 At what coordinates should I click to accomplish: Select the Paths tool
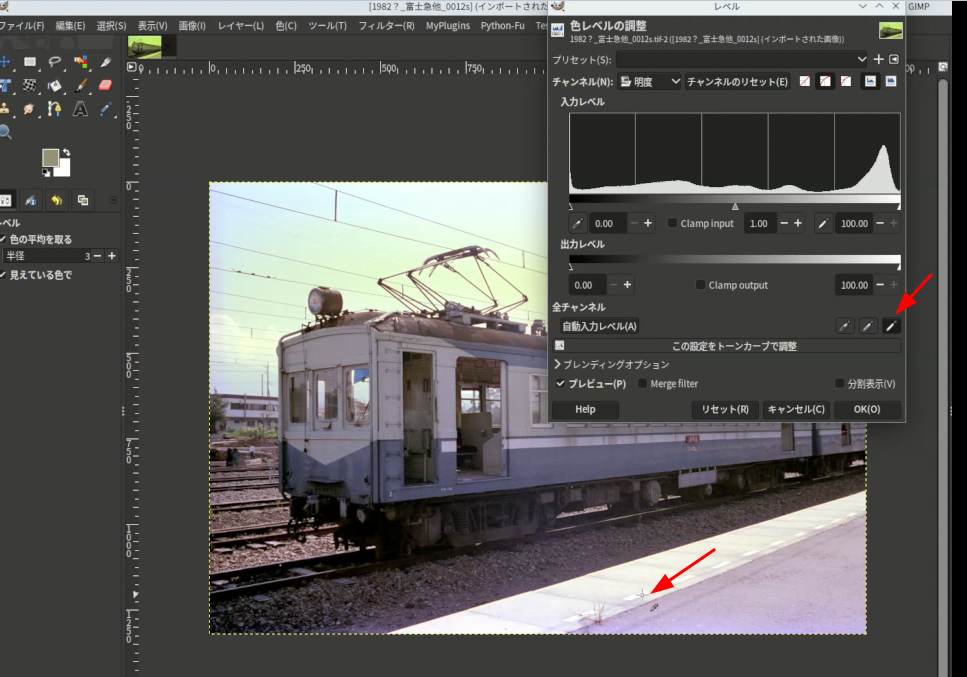point(55,109)
